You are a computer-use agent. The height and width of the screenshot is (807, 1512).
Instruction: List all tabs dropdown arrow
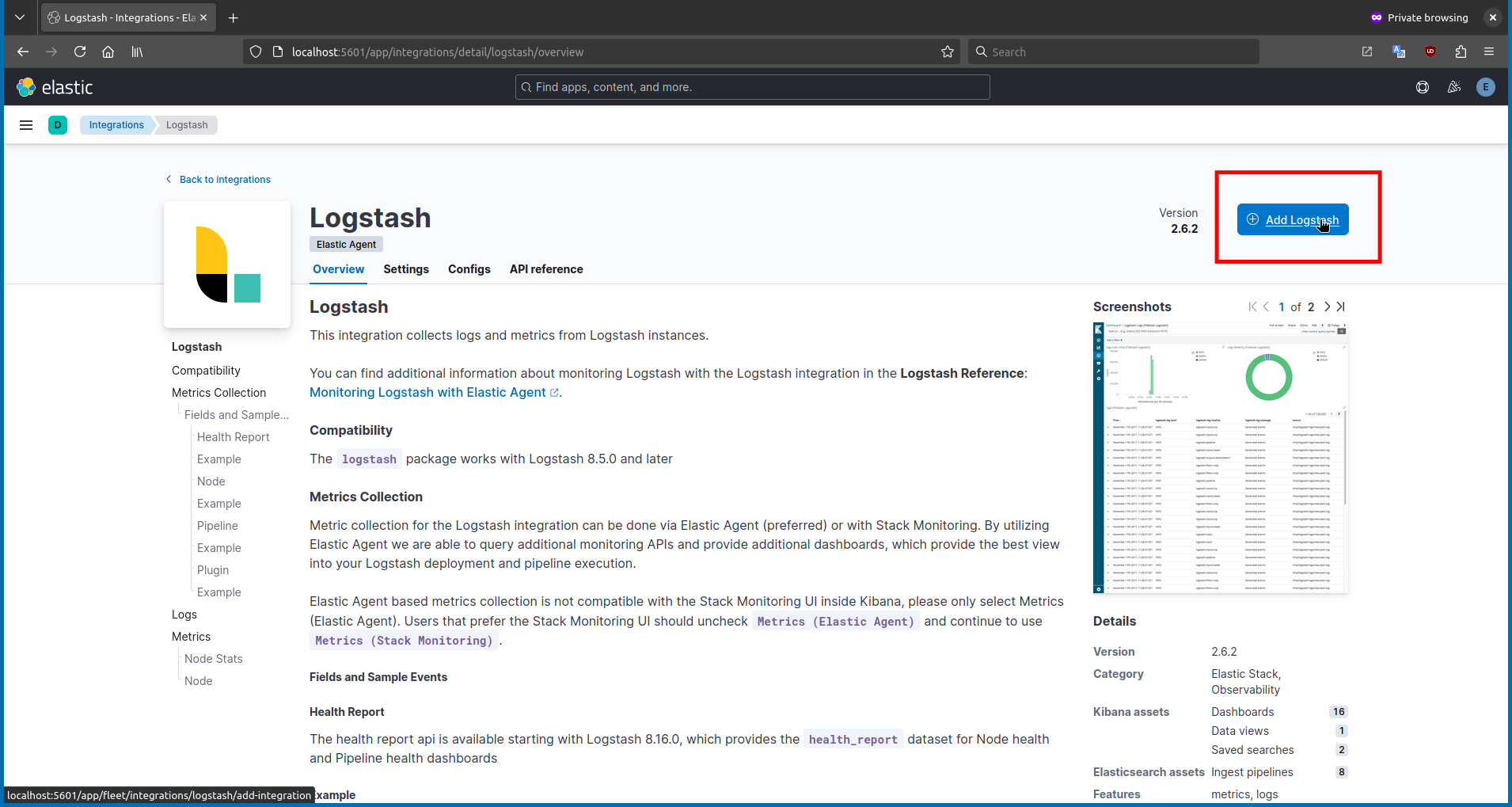[20, 17]
